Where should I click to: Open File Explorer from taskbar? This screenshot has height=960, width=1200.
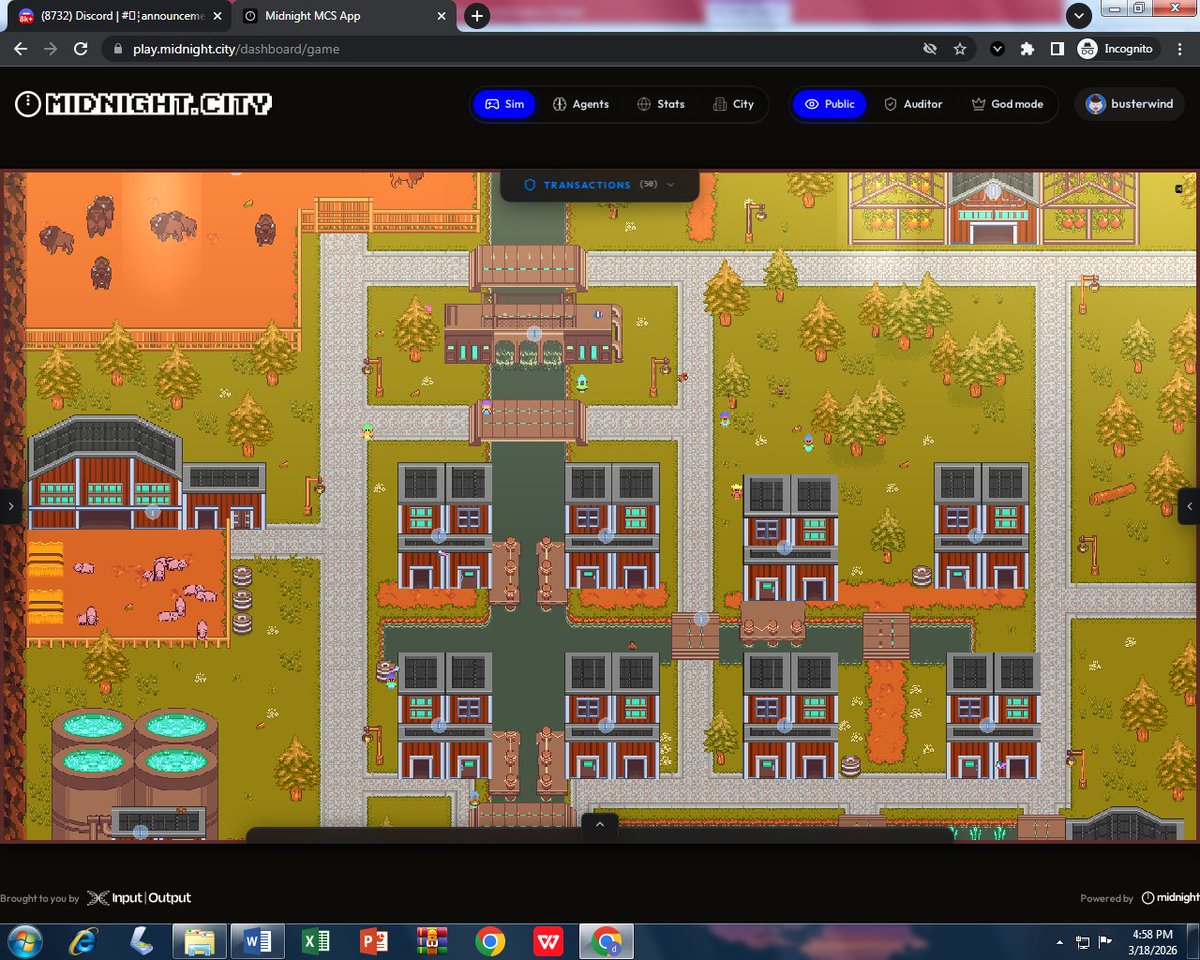click(x=199, y=941)
